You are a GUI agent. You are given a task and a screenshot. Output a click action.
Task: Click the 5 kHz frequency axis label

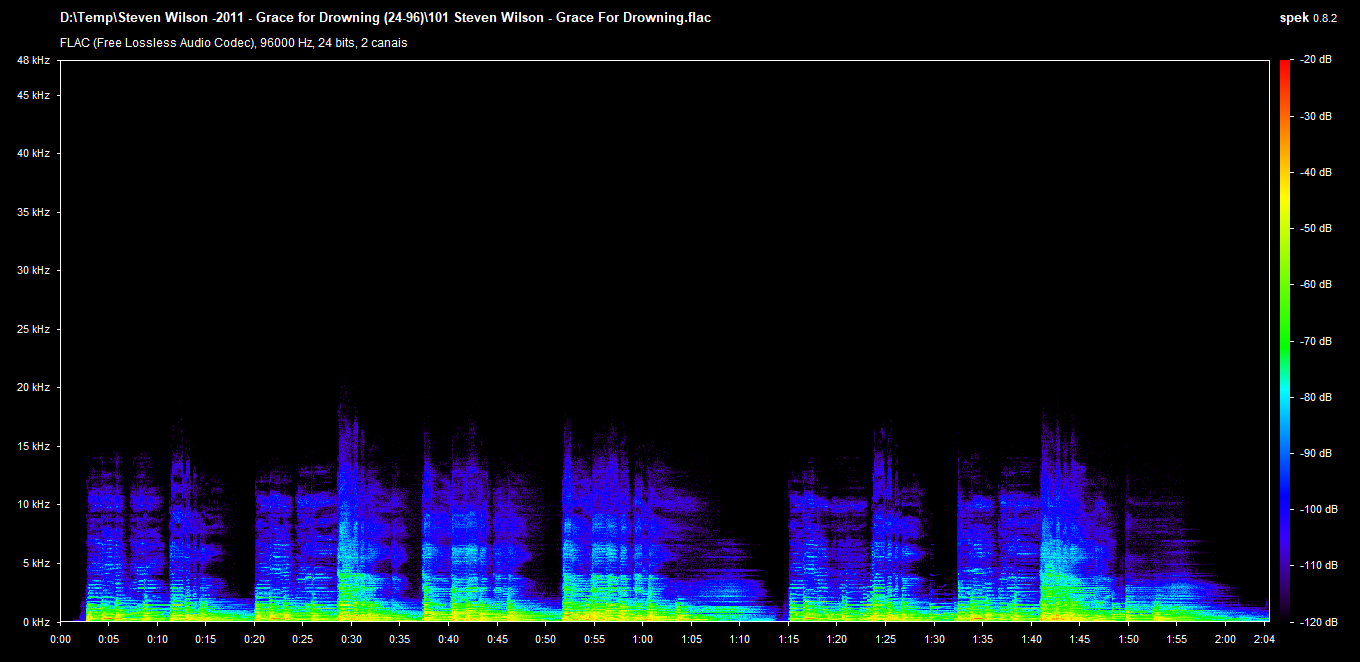tap(36, 564)
